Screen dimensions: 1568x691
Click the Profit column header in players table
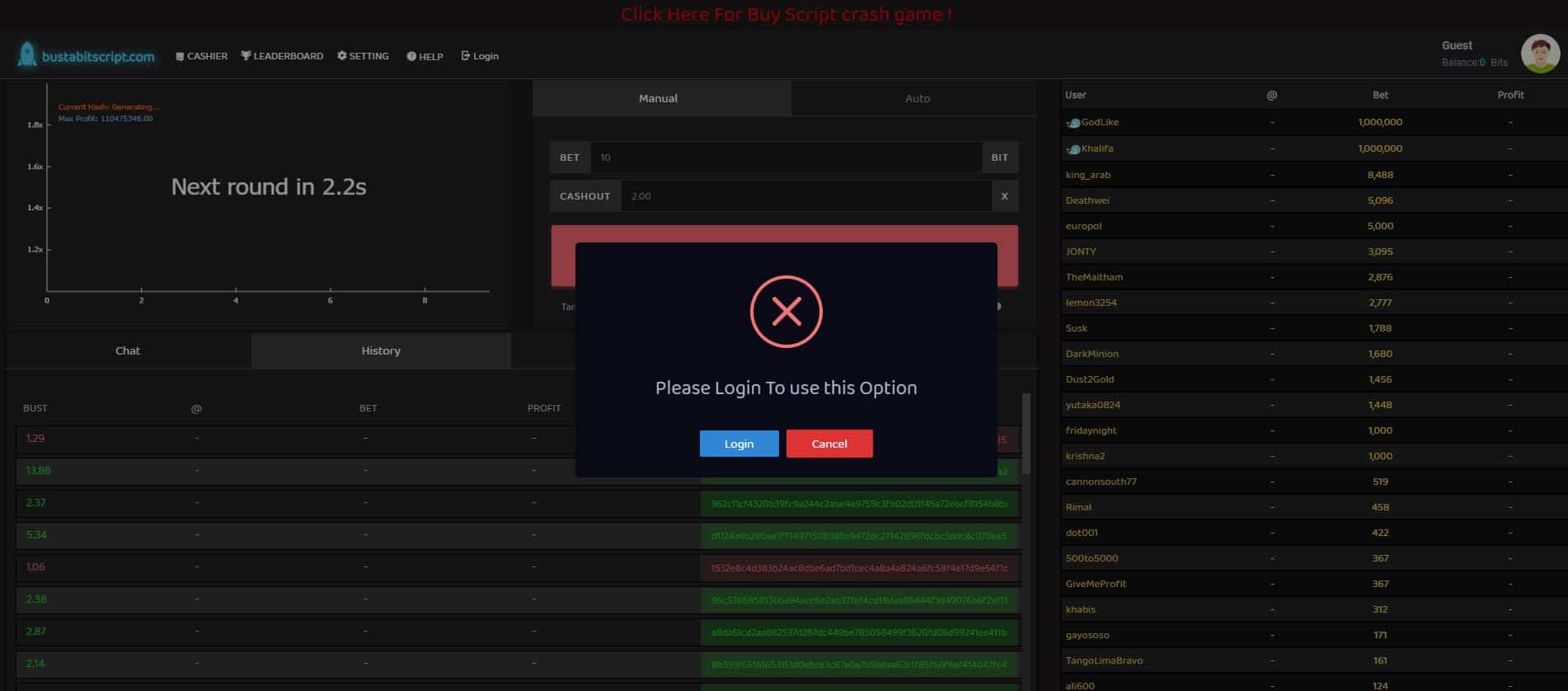(1510, 95)
